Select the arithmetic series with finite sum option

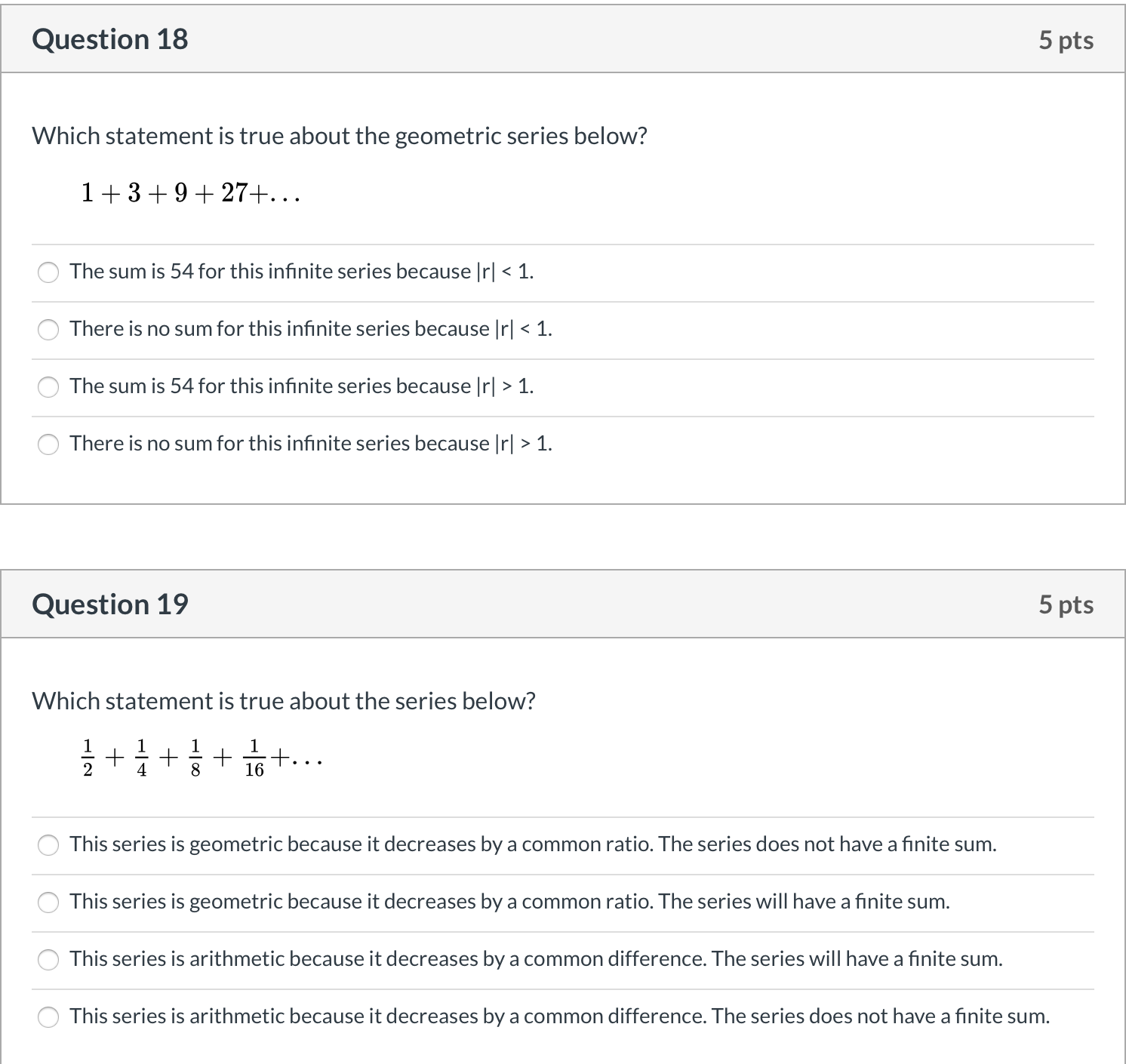coord(48,960)
